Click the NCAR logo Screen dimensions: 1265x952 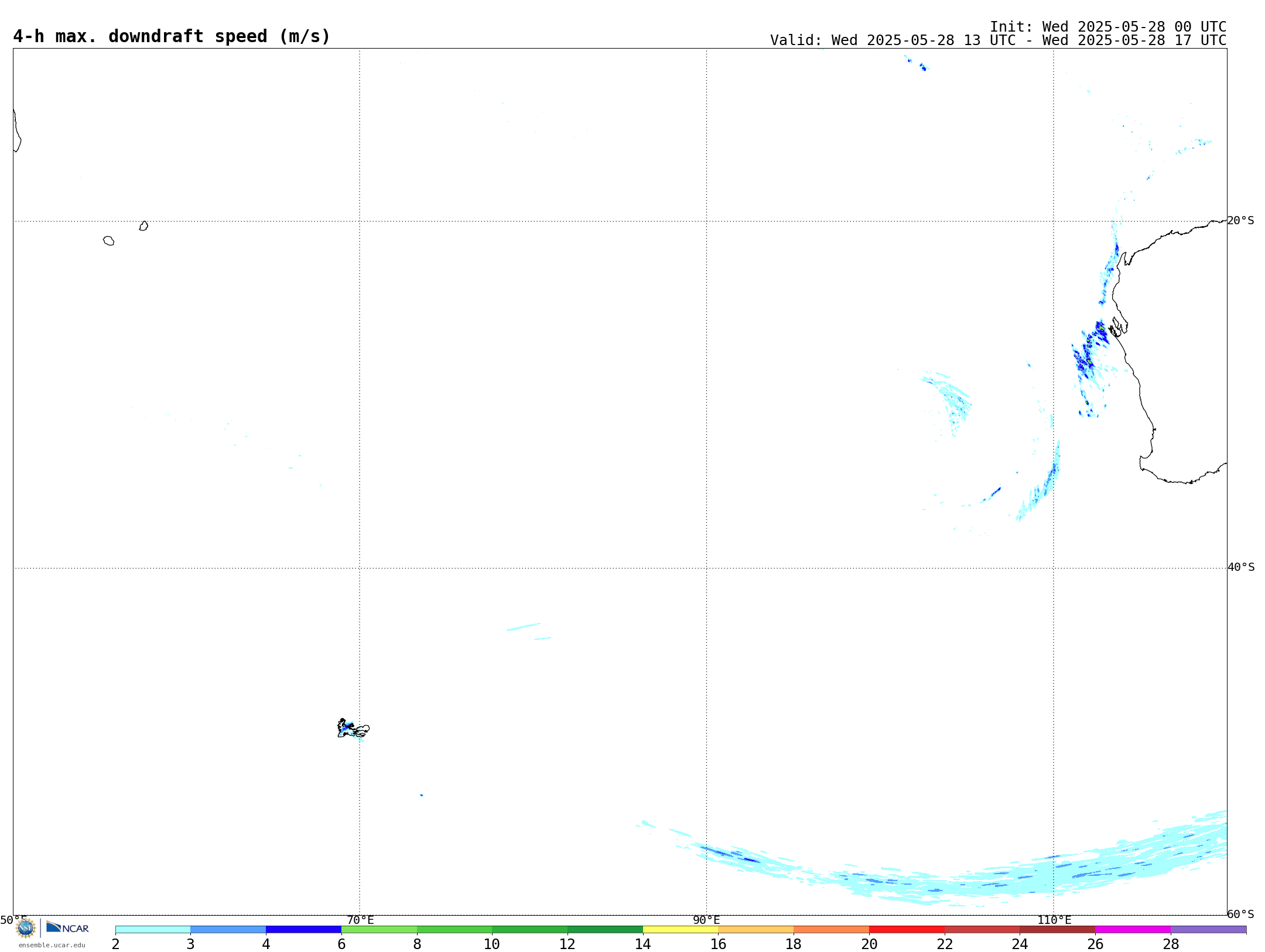[67, 927]
